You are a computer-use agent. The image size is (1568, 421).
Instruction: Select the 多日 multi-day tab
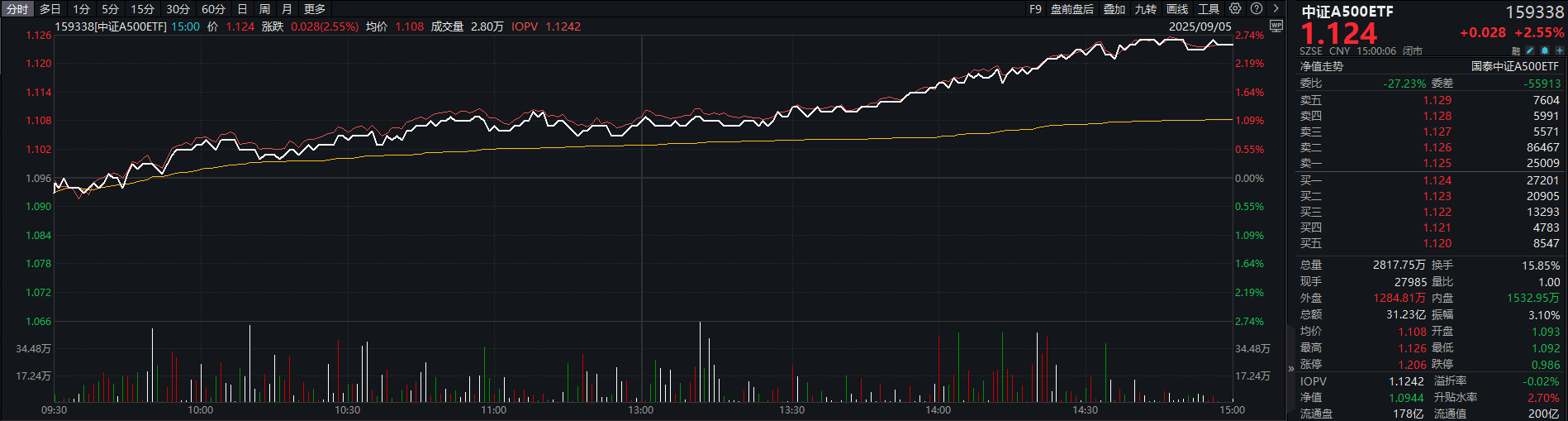pyautogui.click(x=50, y=9)
